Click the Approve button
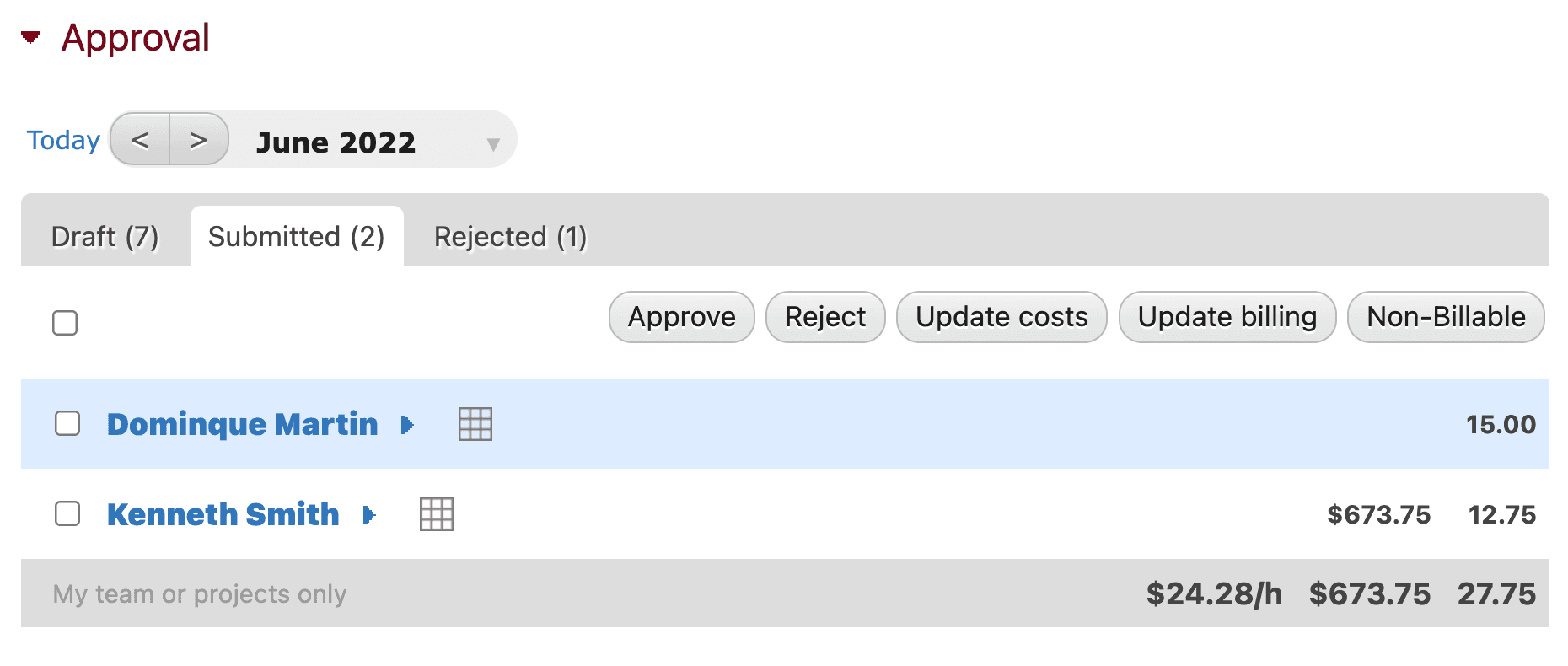The width and height of the screenshot is (1568, 666). pyautogui.click(x=680, y=317)
